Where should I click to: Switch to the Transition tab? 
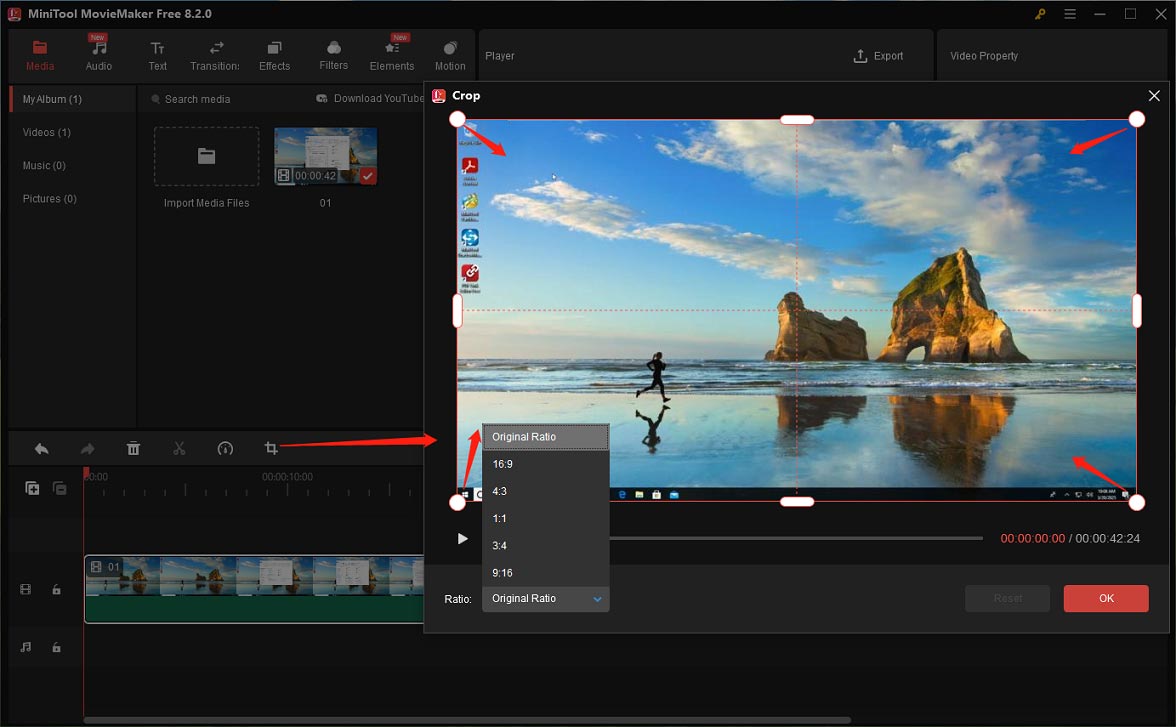coord(214,56)
